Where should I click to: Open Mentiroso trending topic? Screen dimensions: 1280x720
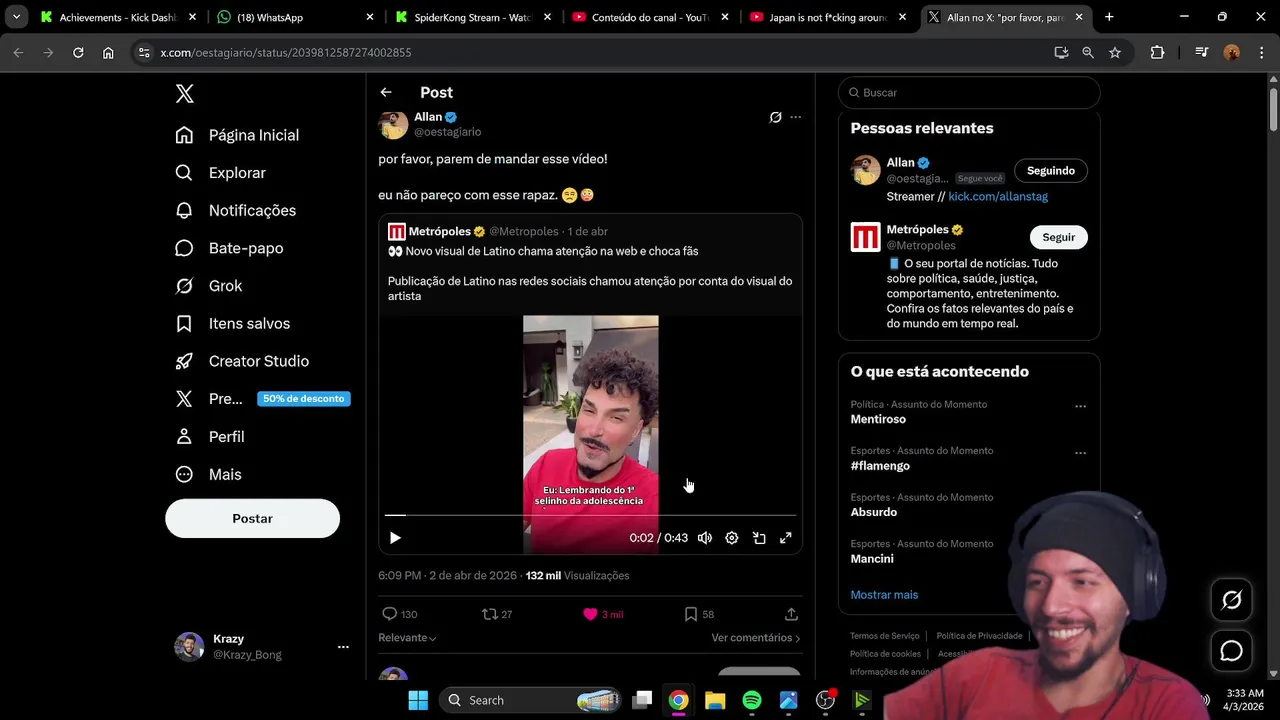878,419
